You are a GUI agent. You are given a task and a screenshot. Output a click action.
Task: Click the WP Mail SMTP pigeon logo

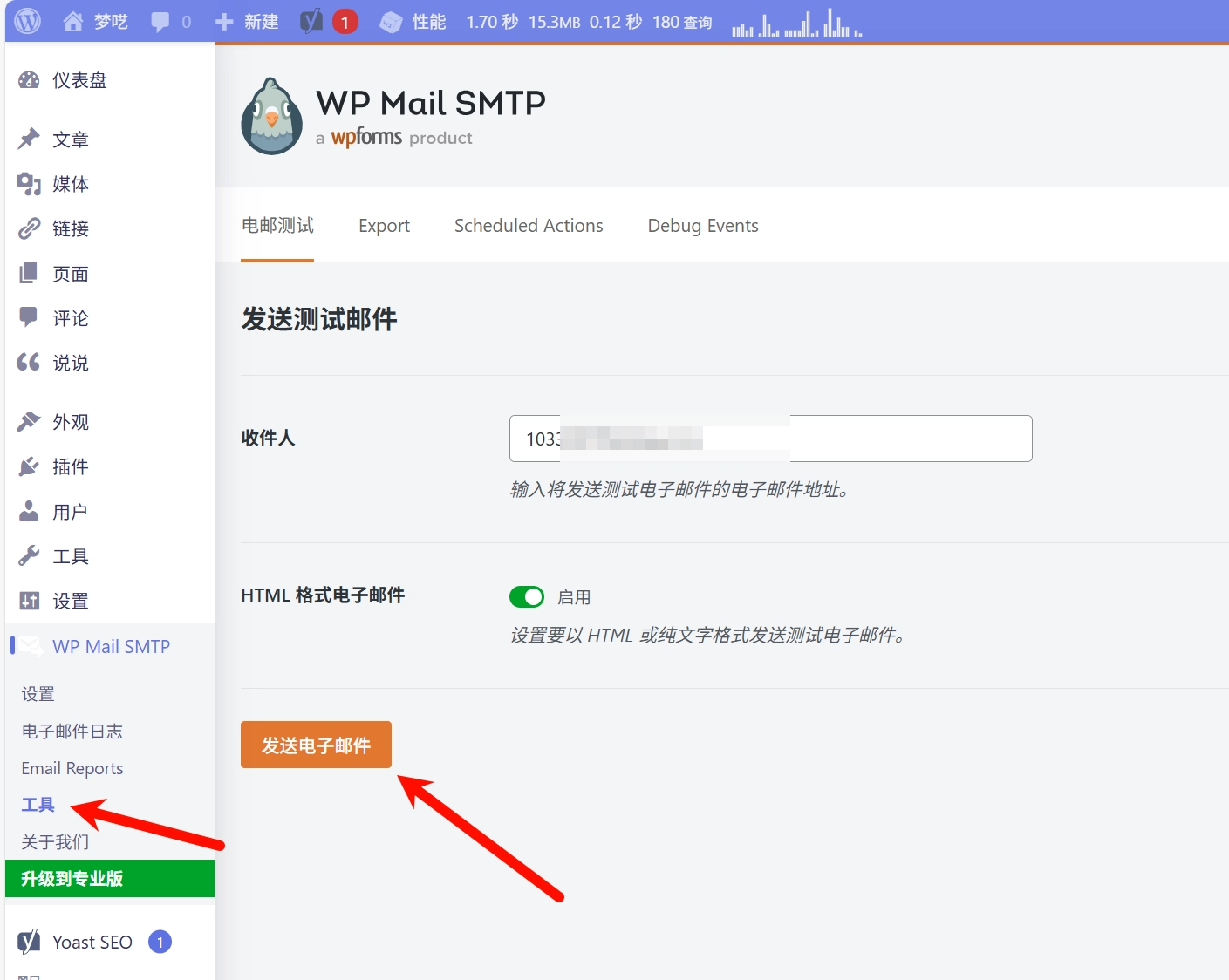(x=272, y=116)
